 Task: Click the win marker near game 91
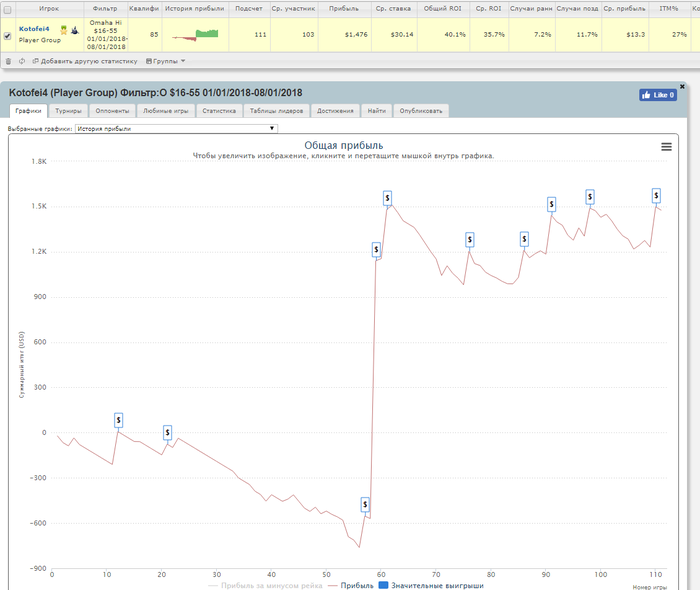[552, 204]
